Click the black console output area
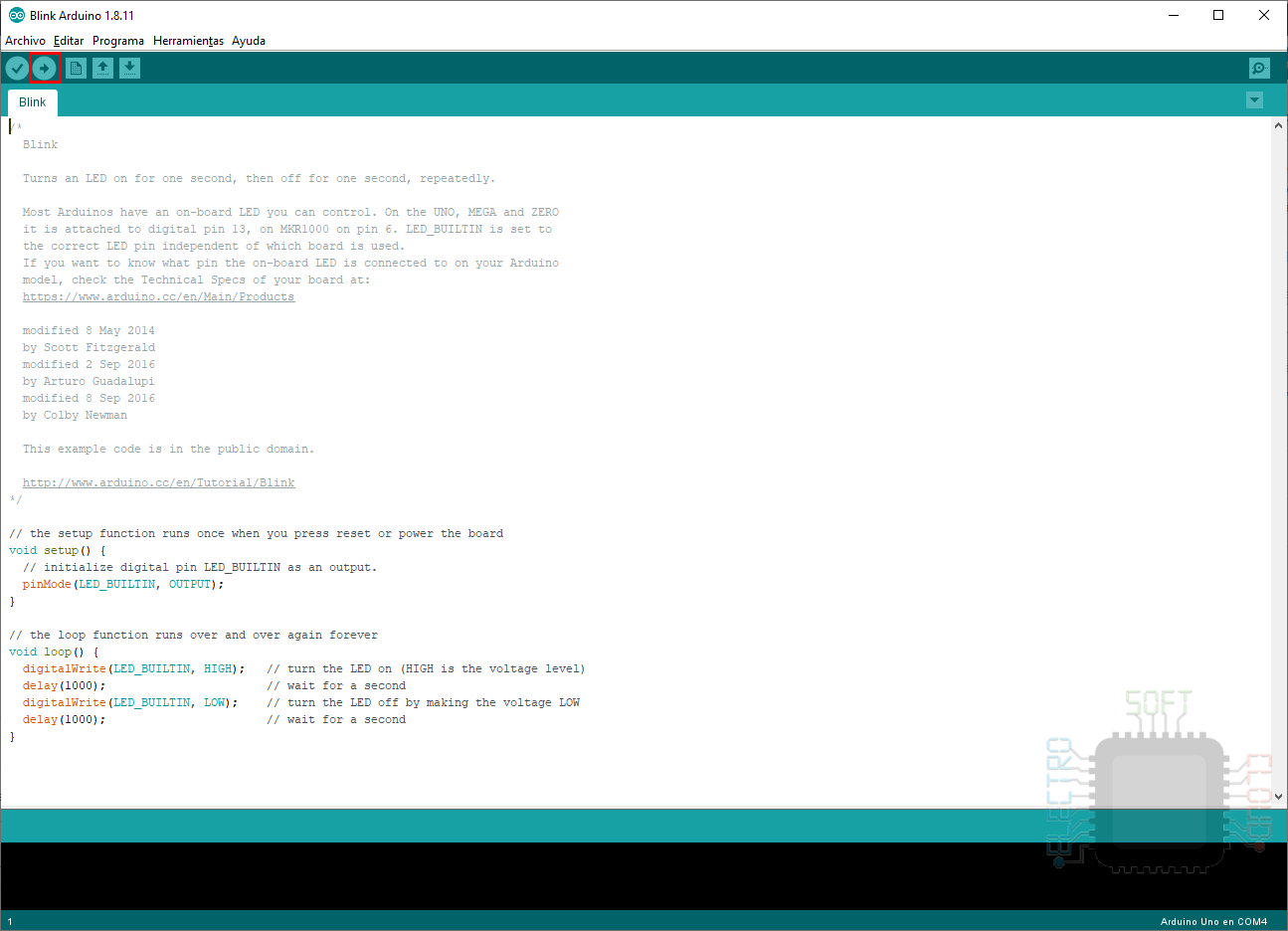 pyautogui.click(x=644, y=876)
